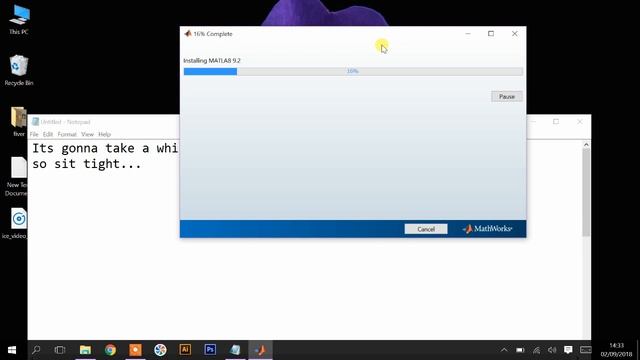The image size is (640, 360).
Task: Click the Notepad scrollbar up arrow
Action: (x=586, y=144)
